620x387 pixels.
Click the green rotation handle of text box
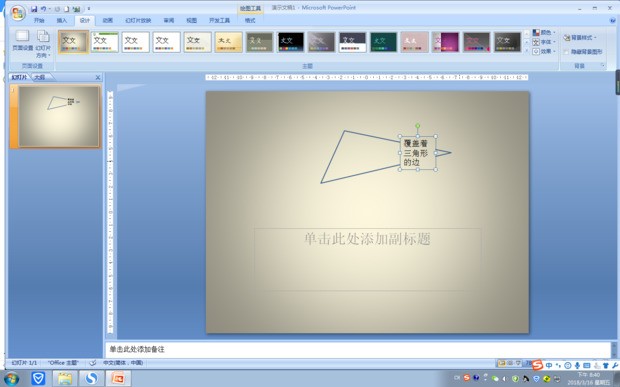point(418,126)
